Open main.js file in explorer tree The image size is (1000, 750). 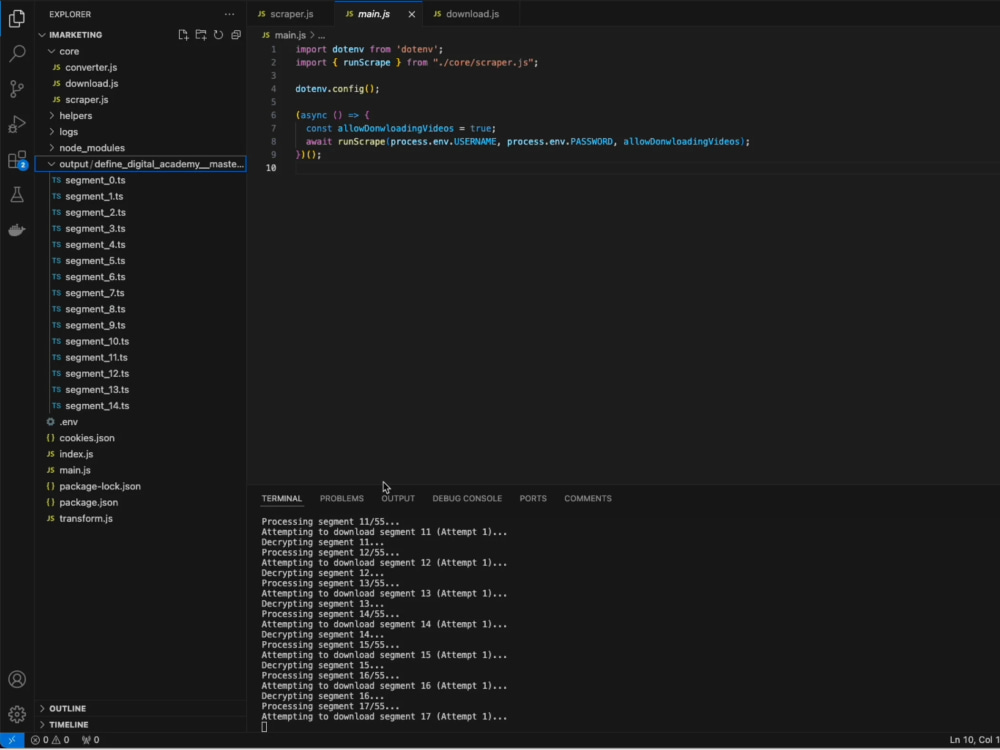pyautogui.click(x=140, y=470)
